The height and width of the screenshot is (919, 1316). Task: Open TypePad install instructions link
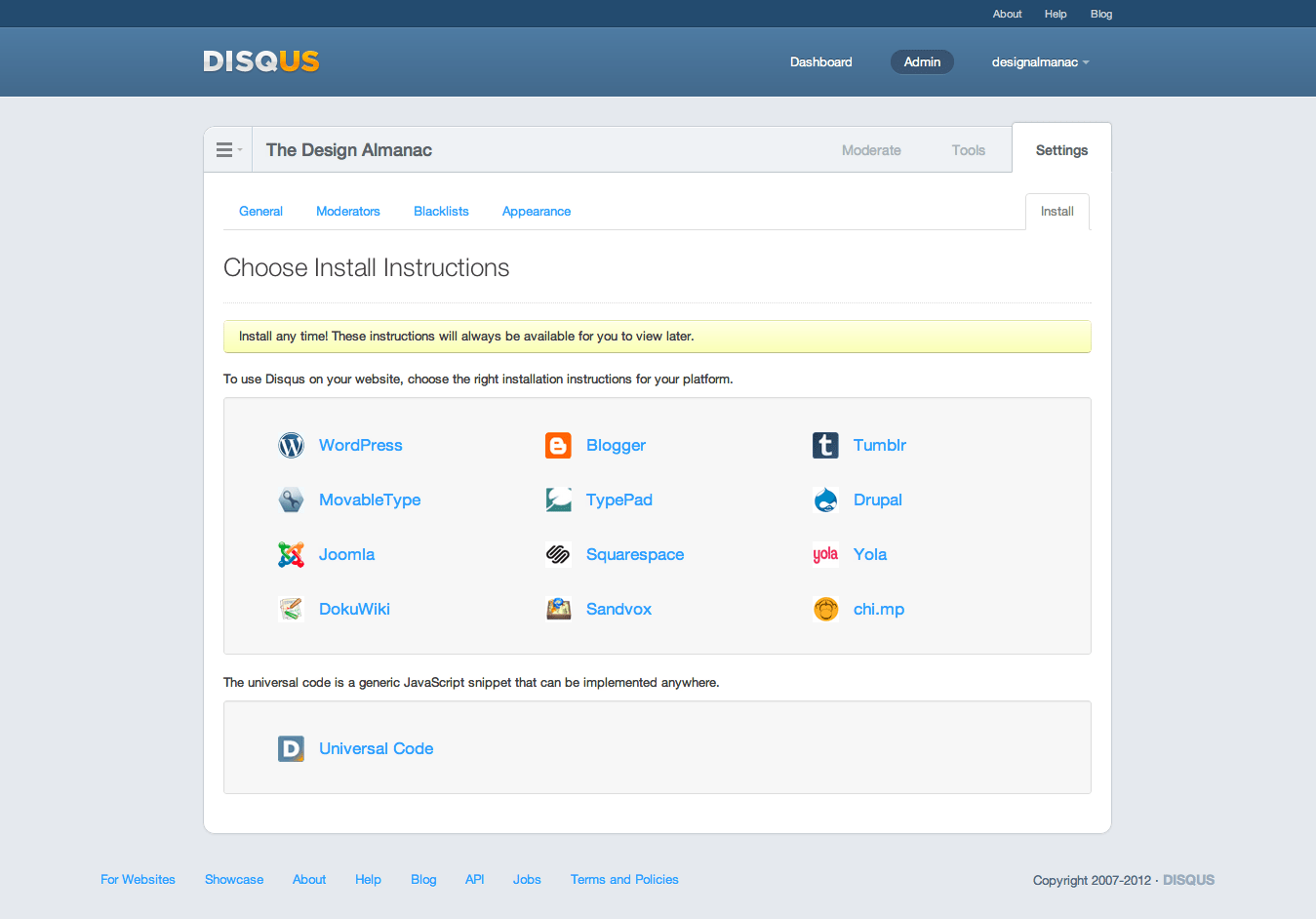click(619, 499)
